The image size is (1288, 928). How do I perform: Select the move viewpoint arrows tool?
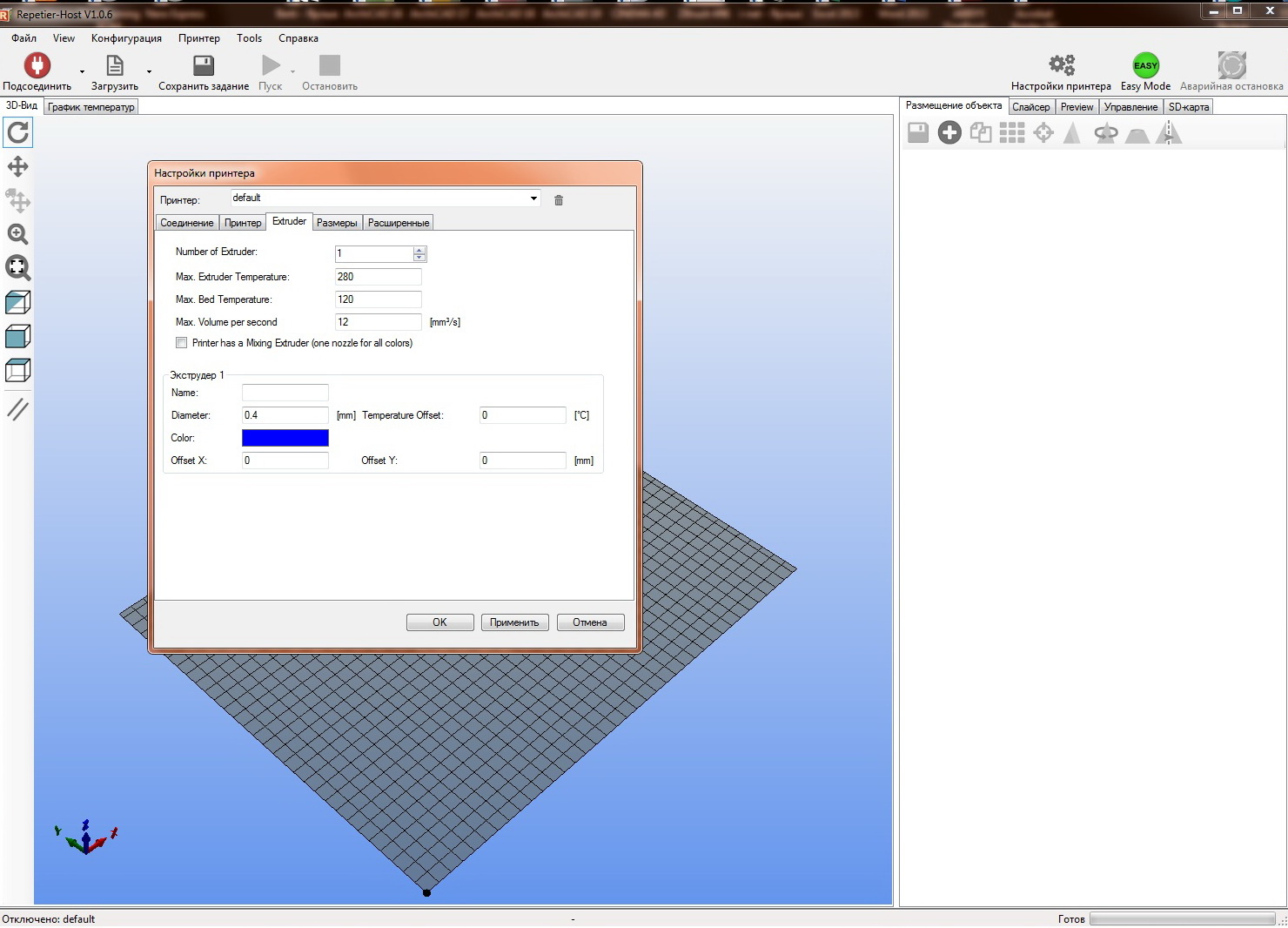tap(18, 166)
